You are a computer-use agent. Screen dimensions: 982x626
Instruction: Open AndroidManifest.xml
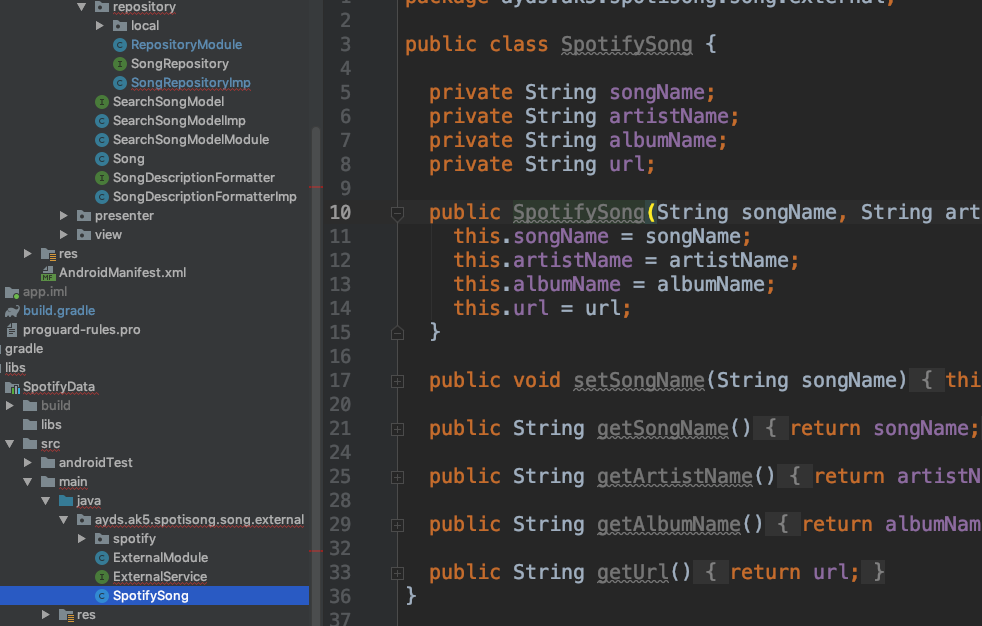pyautogui.click(x=122, y=273)
